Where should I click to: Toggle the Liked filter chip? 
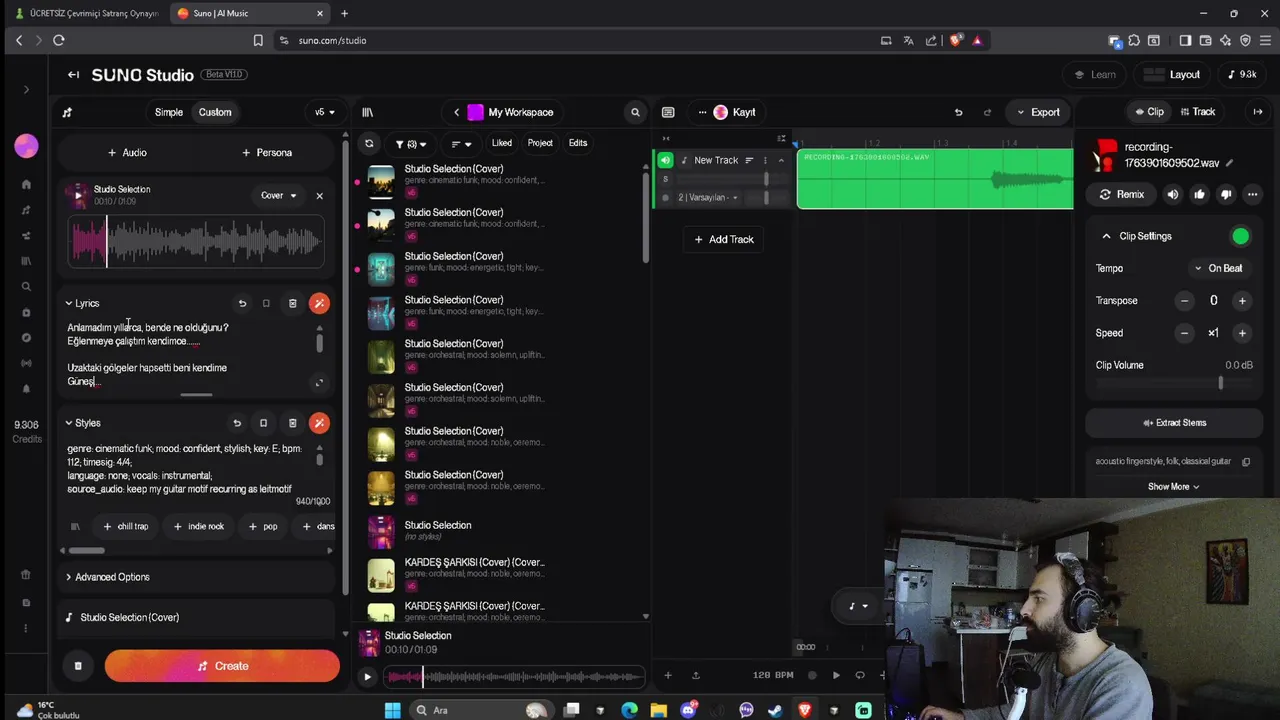[502, 143]
